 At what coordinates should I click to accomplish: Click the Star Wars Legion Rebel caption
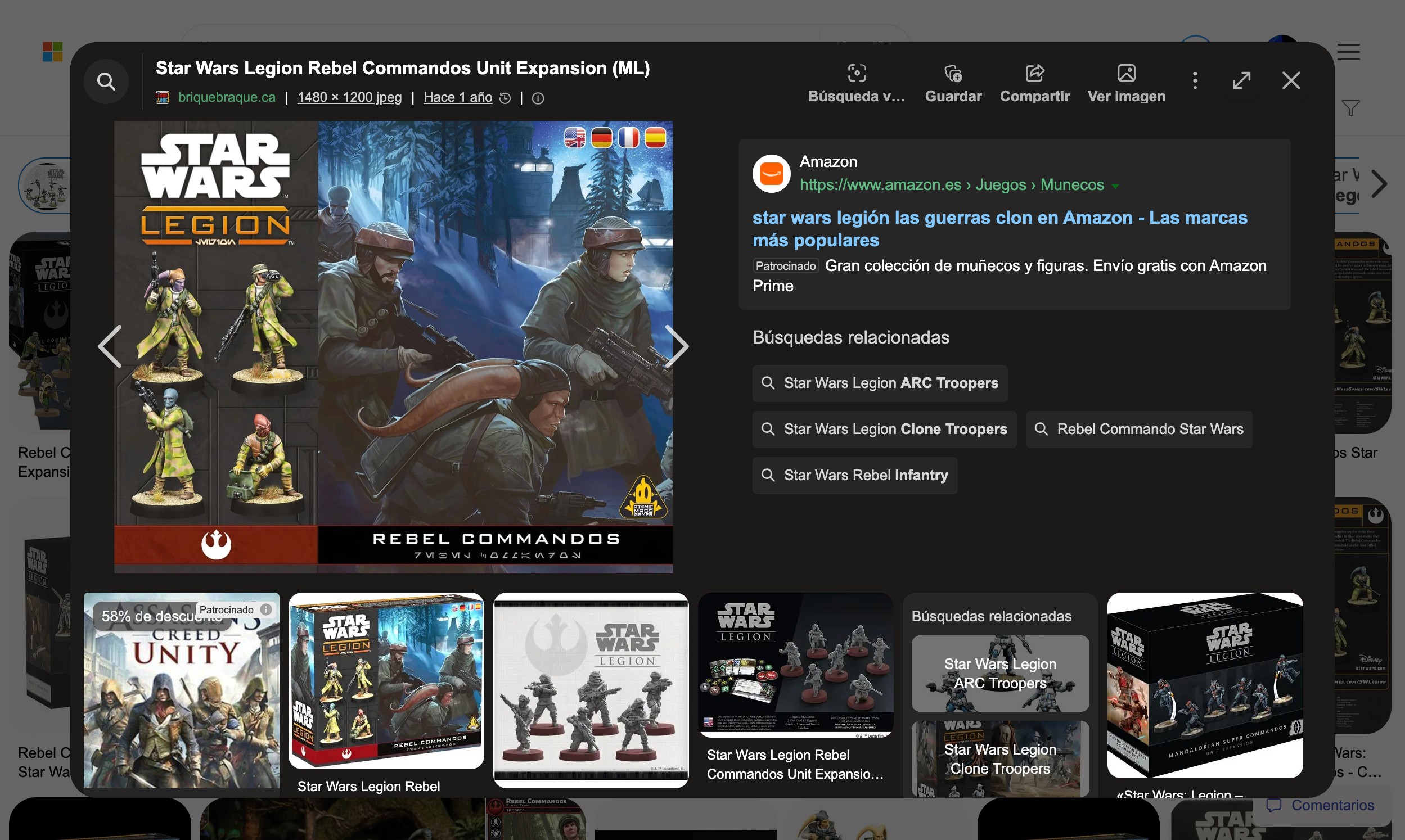(368, 786)
